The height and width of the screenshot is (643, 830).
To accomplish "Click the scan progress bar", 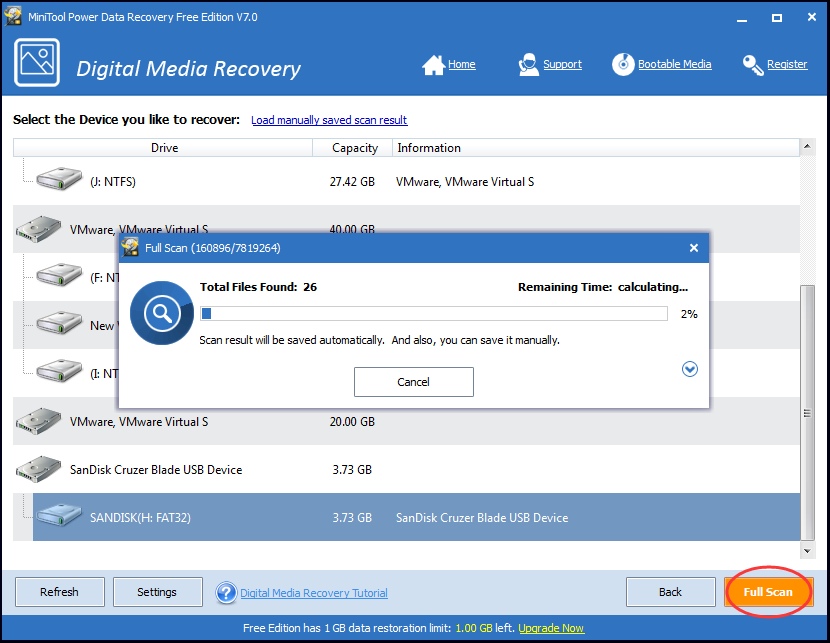I will (x=434, y=314).
